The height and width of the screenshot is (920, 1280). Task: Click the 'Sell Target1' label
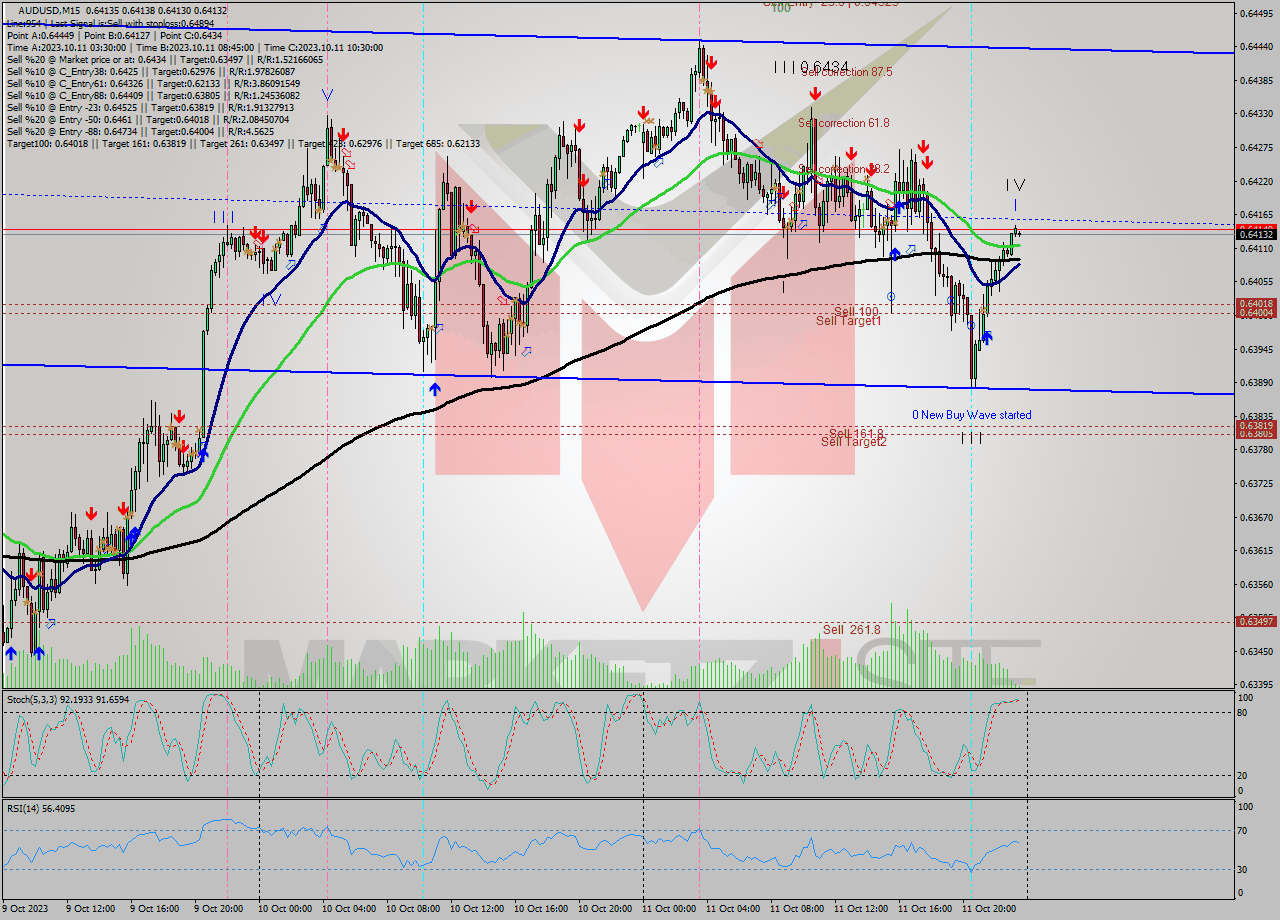(848, 320)
